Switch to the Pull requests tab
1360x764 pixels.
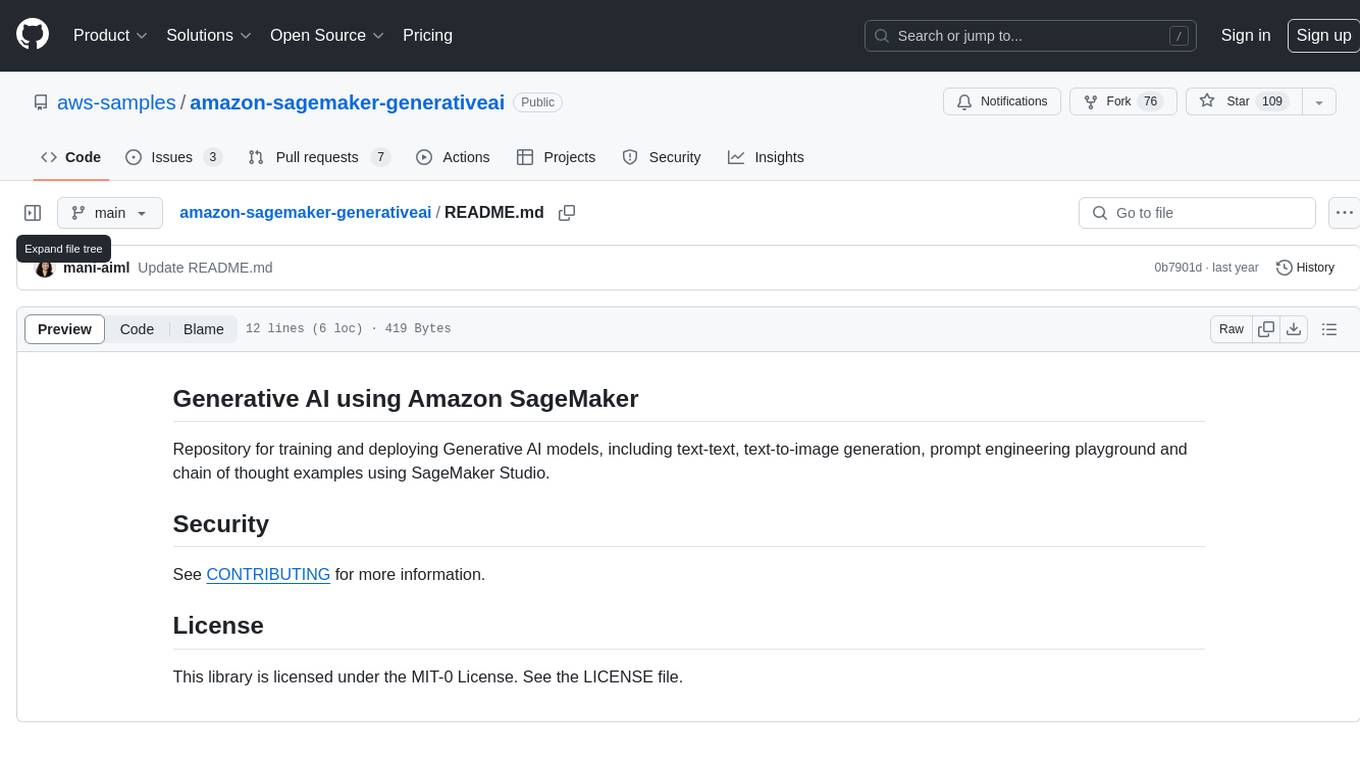coord(318,157)
